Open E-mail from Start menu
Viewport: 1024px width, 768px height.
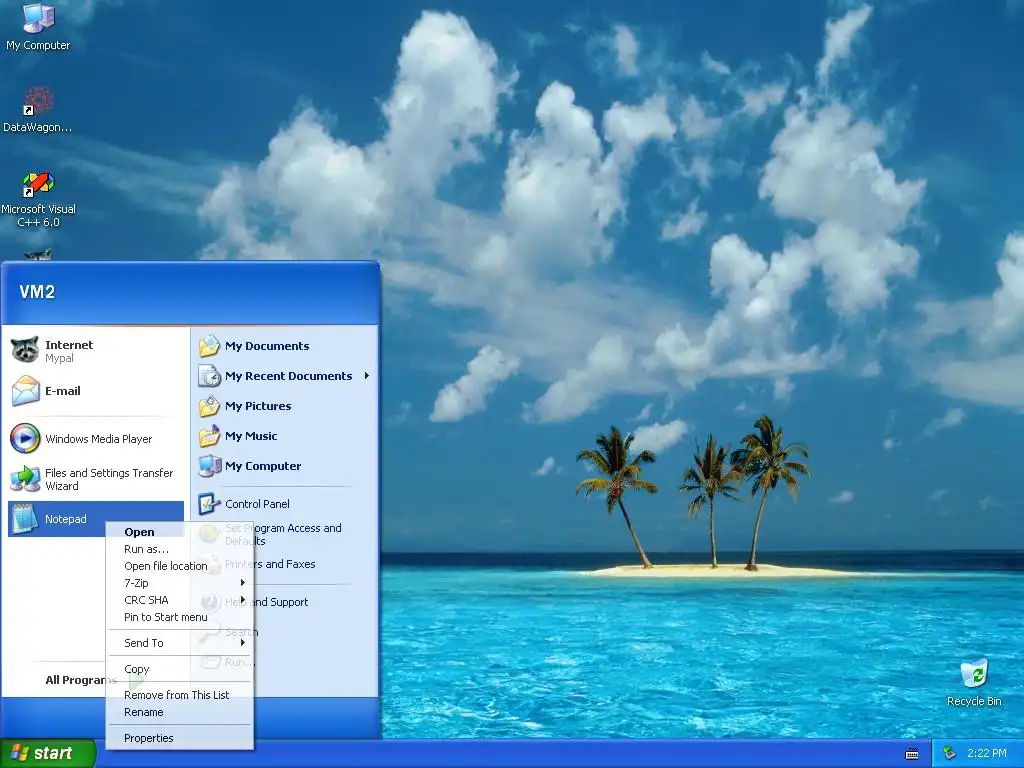pos(96,391)
